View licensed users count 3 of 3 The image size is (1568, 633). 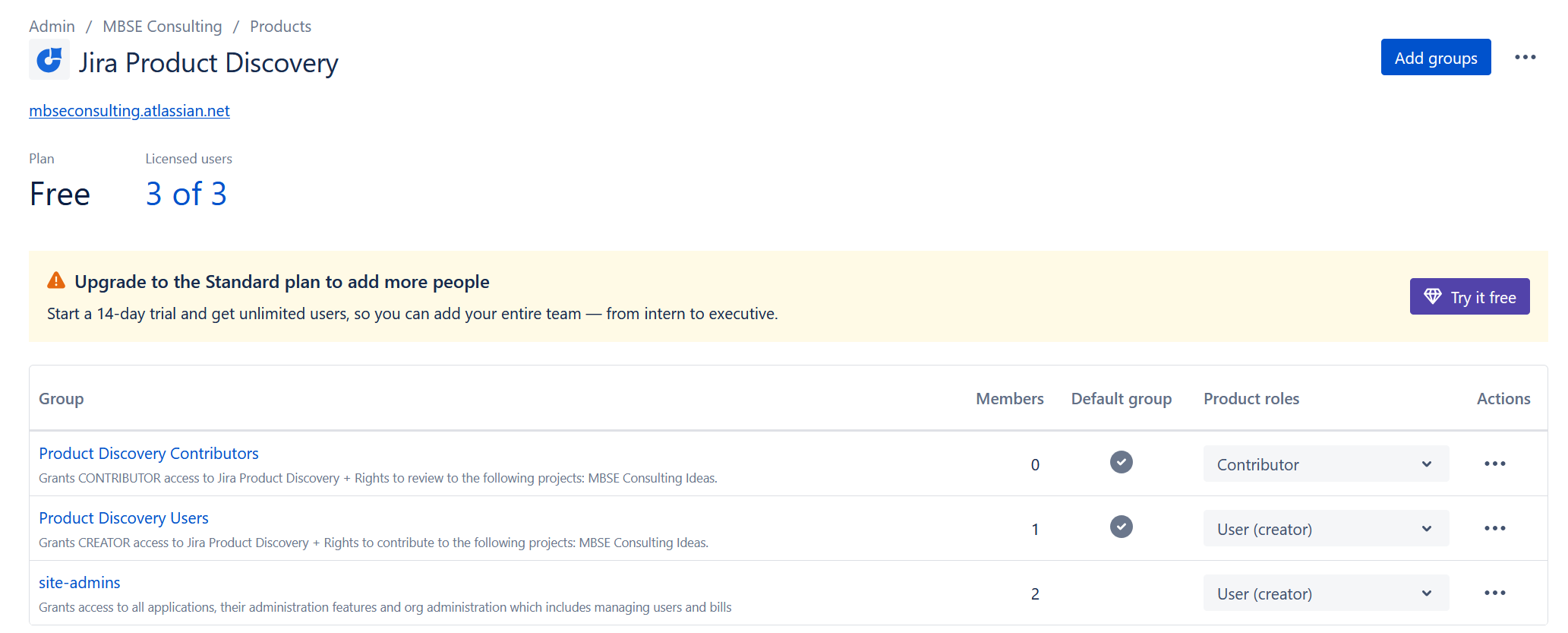click(186, 194)
